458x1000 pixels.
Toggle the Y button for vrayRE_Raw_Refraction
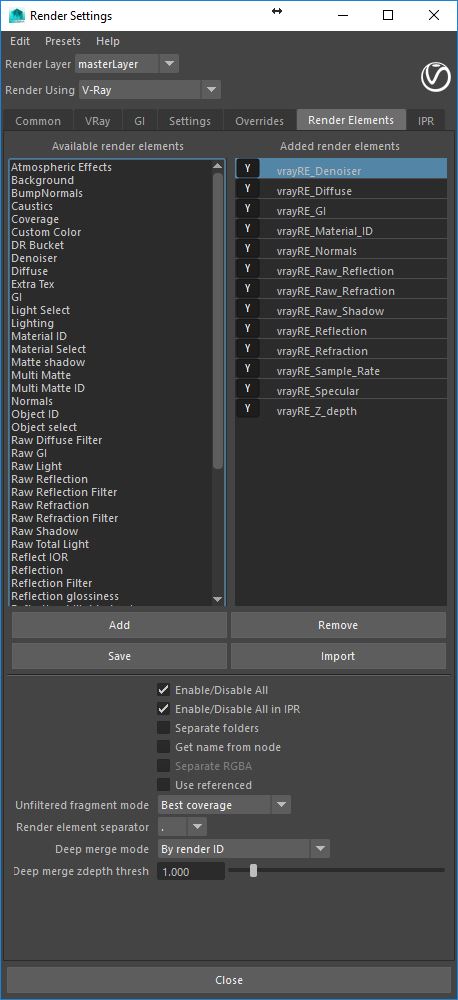tap(247, 289)
